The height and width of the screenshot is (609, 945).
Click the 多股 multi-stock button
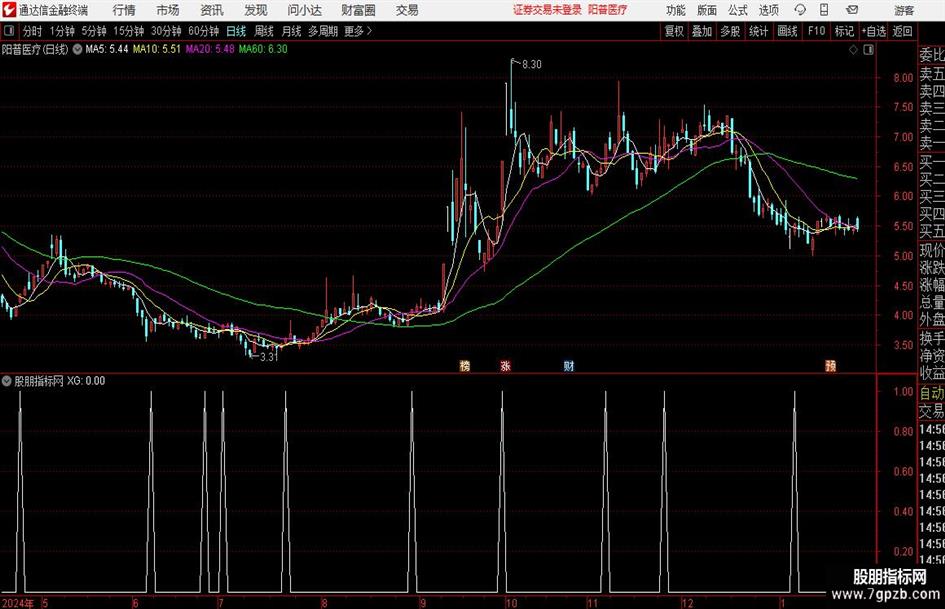(x=730, y=31)
